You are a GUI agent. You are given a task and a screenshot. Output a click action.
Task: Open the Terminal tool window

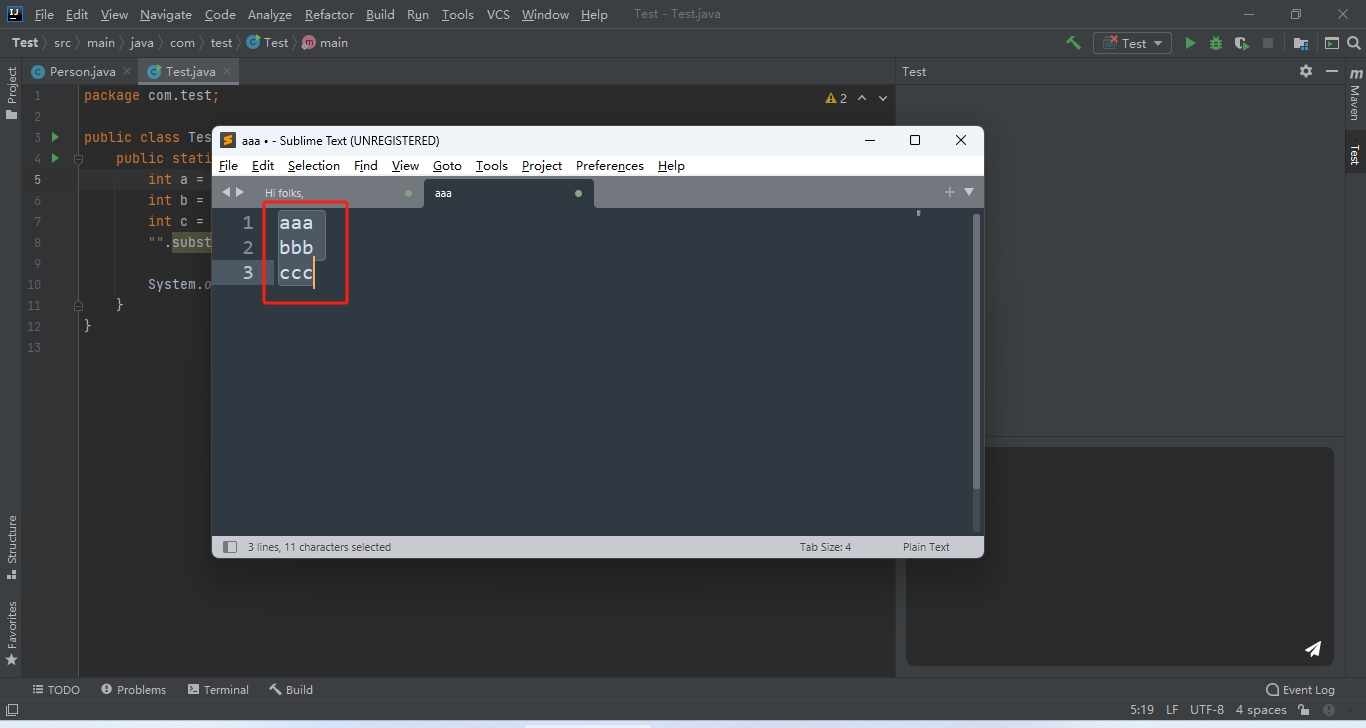pos(217,690)
